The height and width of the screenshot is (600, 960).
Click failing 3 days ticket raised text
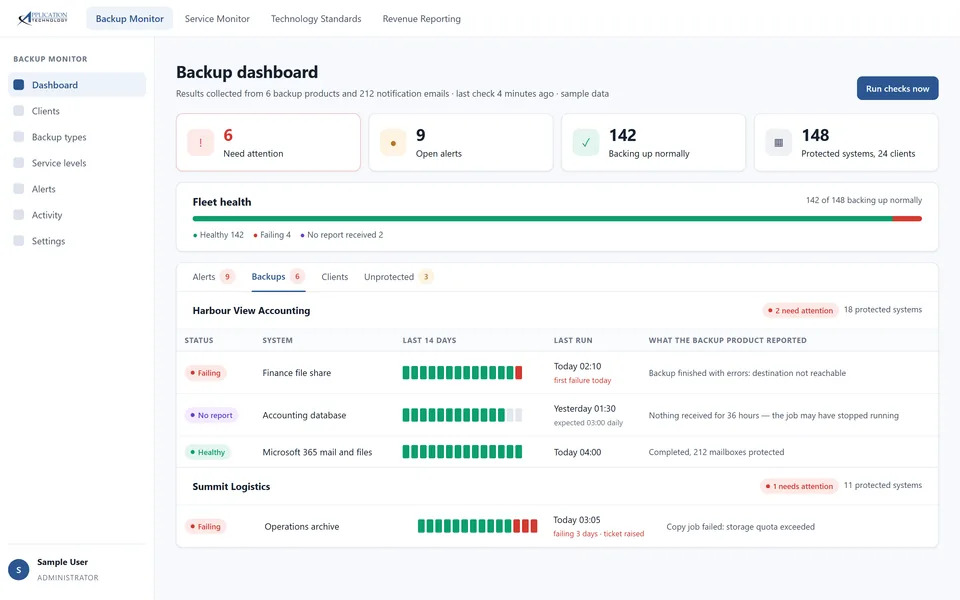pyautogui.click(x=599, y=534)
